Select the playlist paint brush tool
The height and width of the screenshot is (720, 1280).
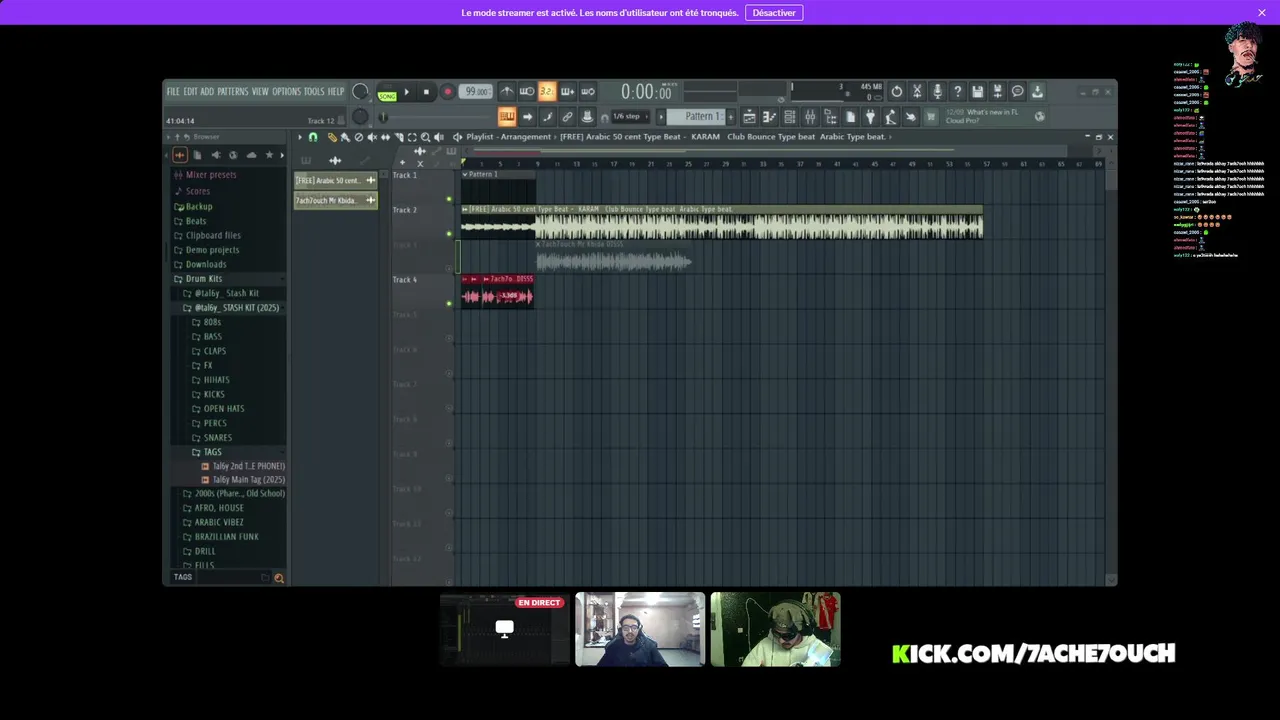(345, 137)
